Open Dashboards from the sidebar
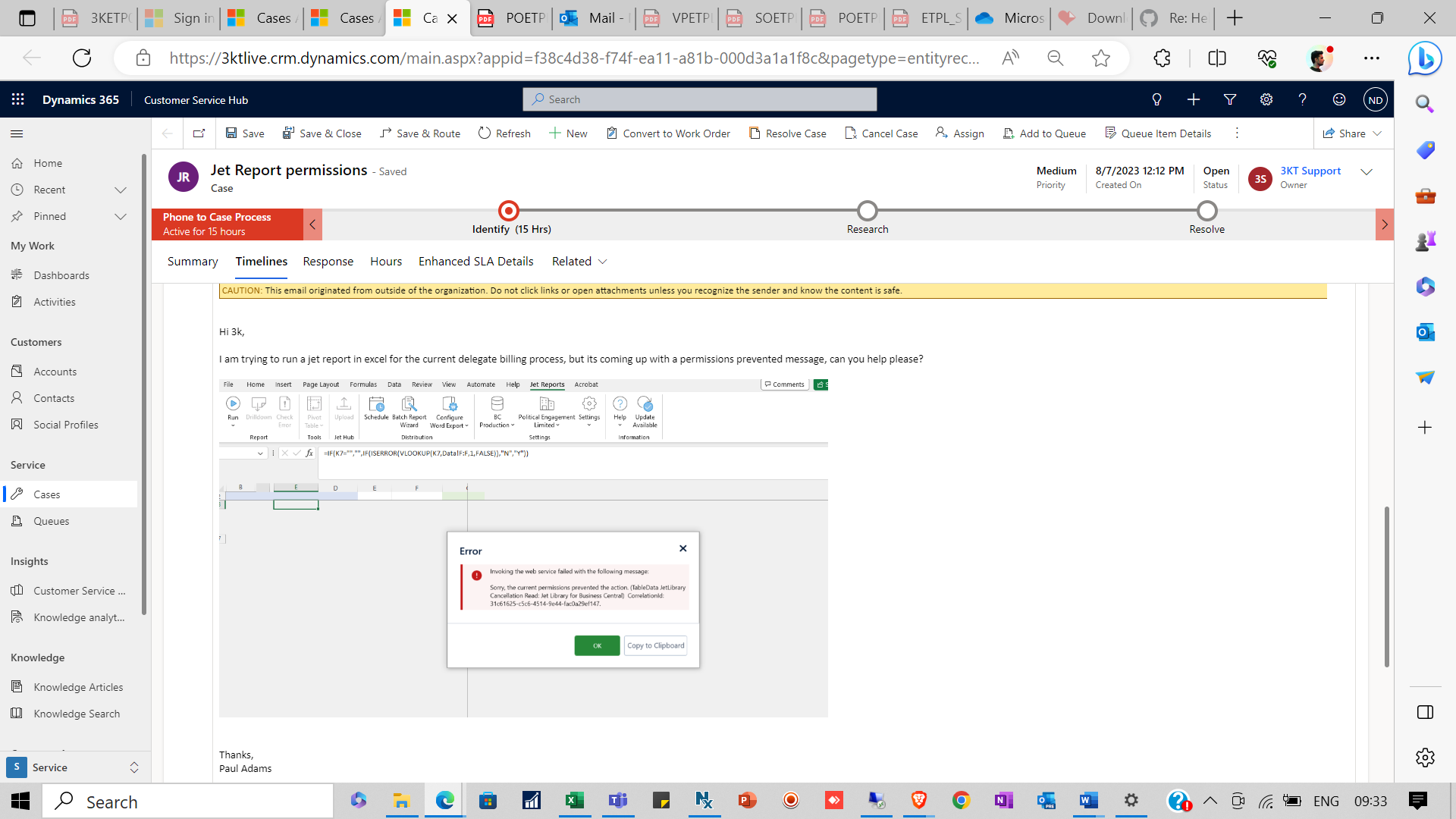The image size is (1456, 819). point(61,275)
